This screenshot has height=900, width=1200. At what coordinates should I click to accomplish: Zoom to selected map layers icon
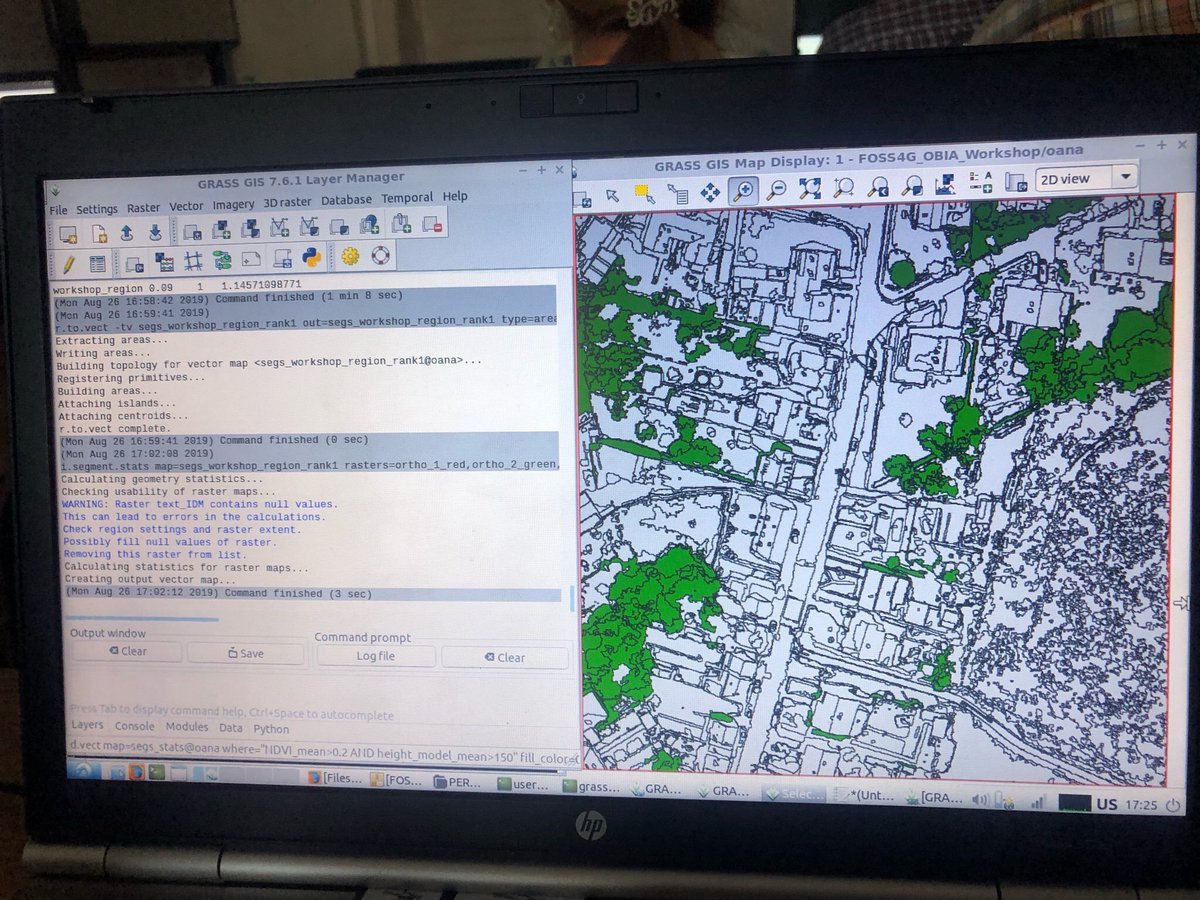(810, 188)
